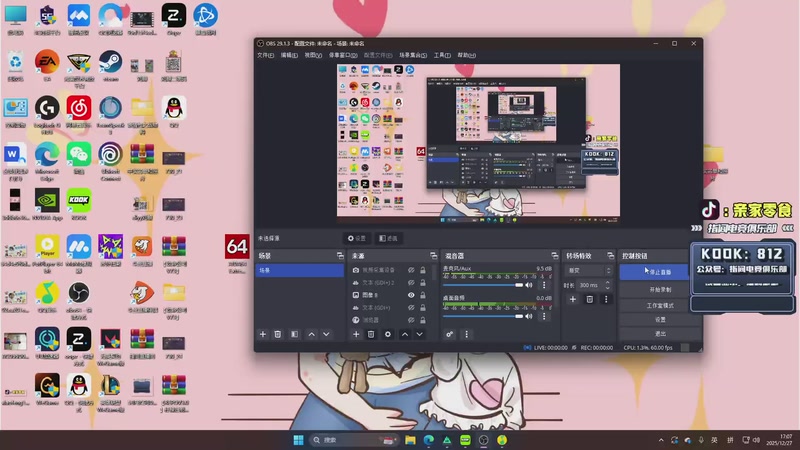This screenshot has height=450, width=800.
Task: Adjust the 麦克风/Aux volume slider
Action: (x=483, y=285)
